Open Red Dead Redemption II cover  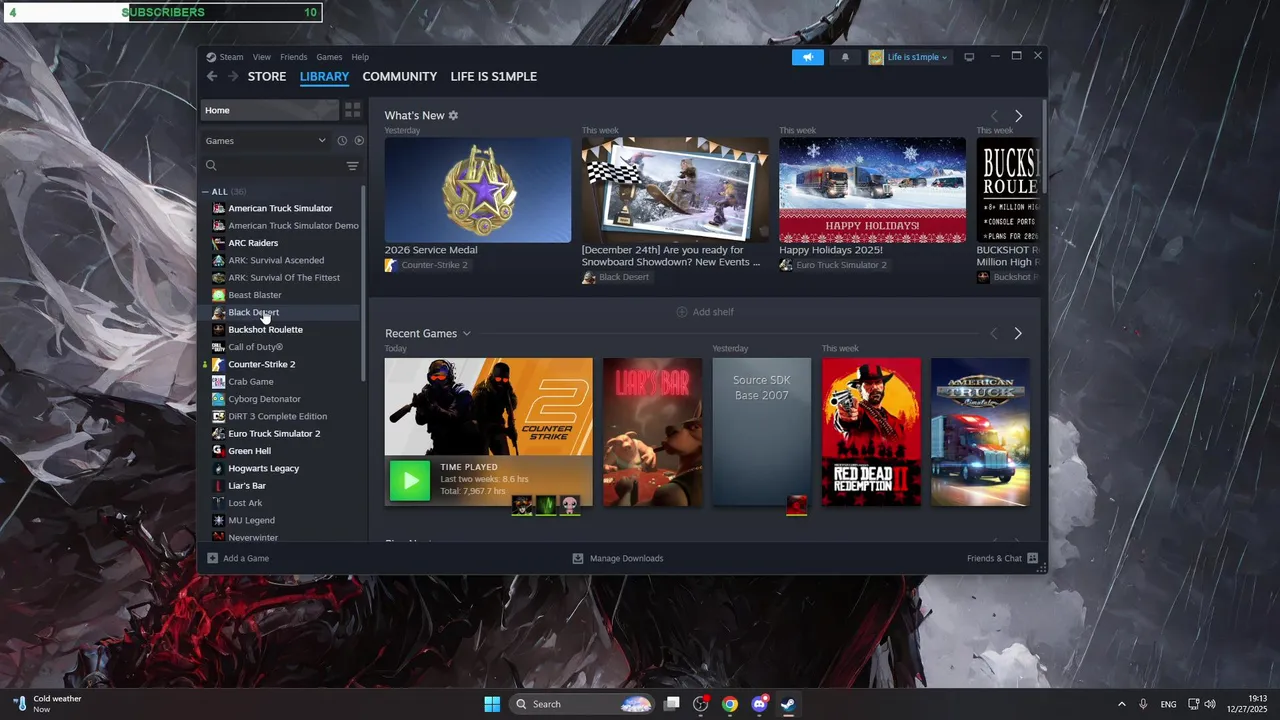click(871, 432)
